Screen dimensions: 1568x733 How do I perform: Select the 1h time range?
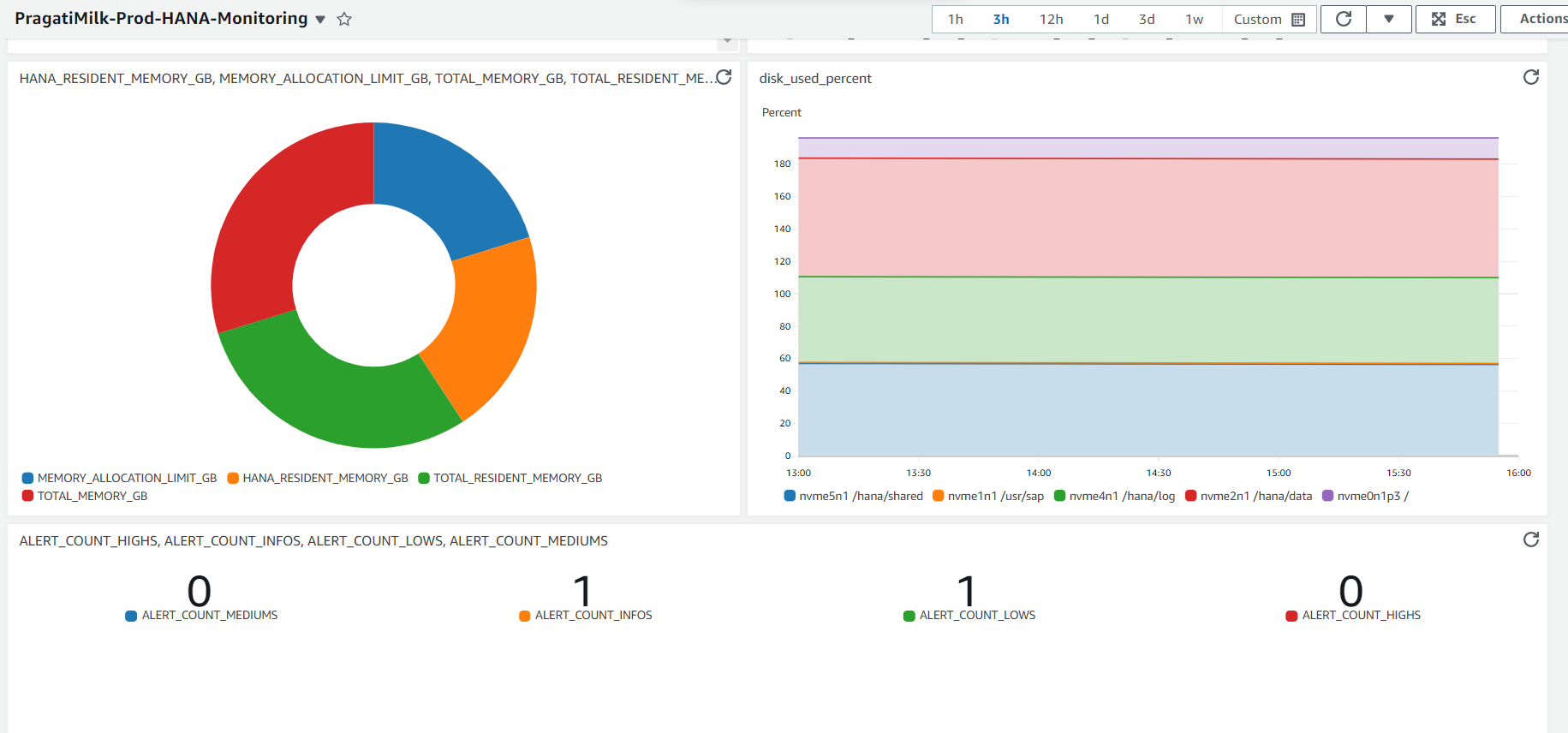tap(956, 19)
